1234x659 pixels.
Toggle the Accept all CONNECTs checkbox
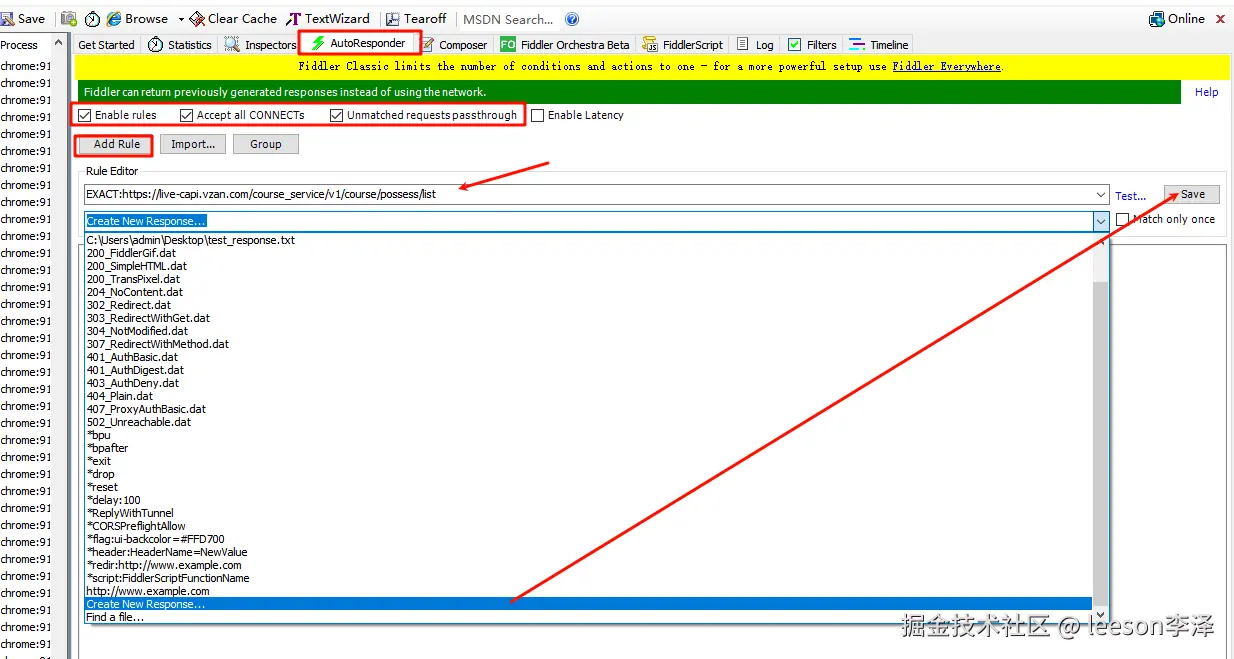click(x=186, y=115)
